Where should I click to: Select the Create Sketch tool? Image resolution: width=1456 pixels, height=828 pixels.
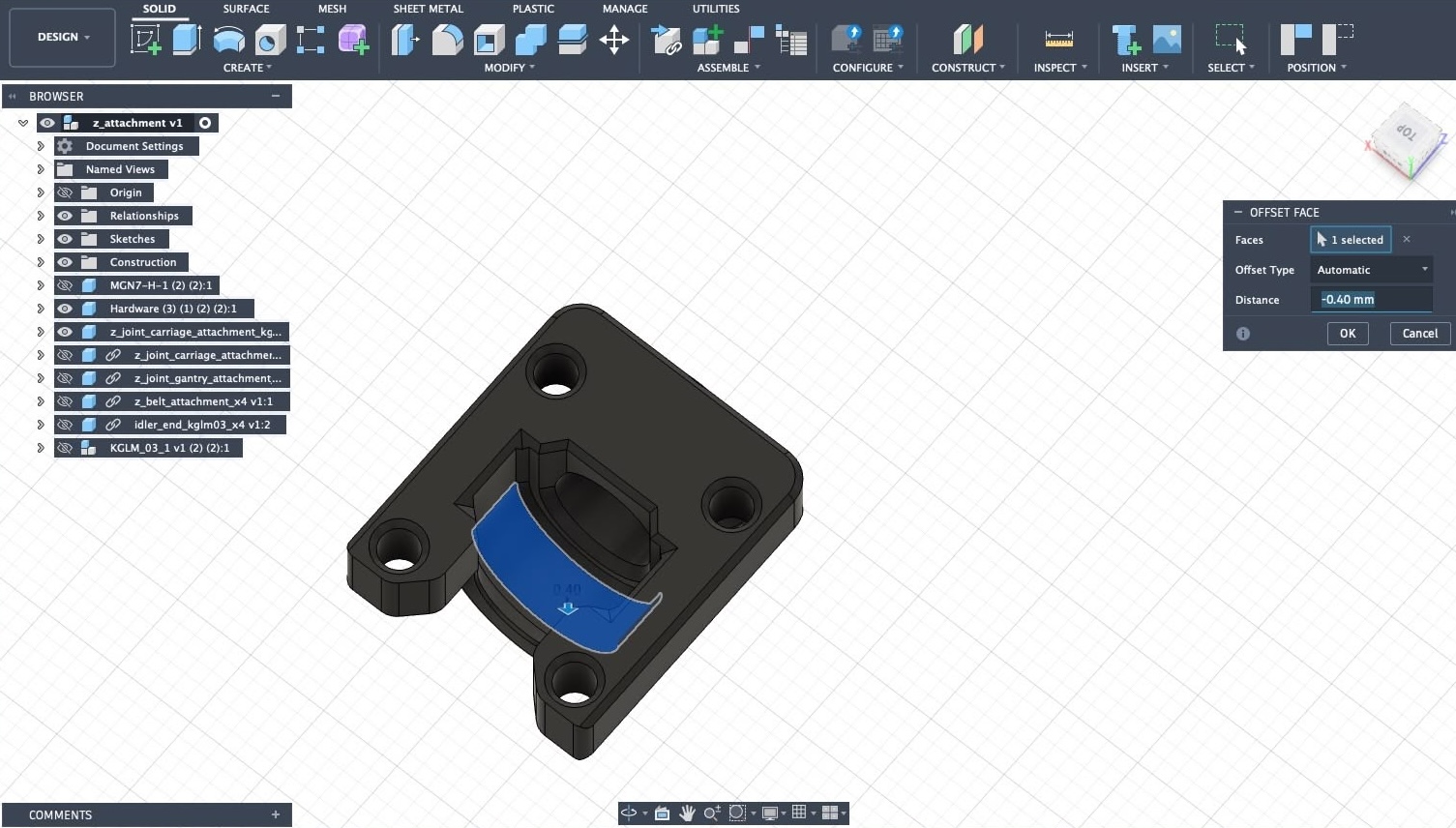click(x=146, y=40)
